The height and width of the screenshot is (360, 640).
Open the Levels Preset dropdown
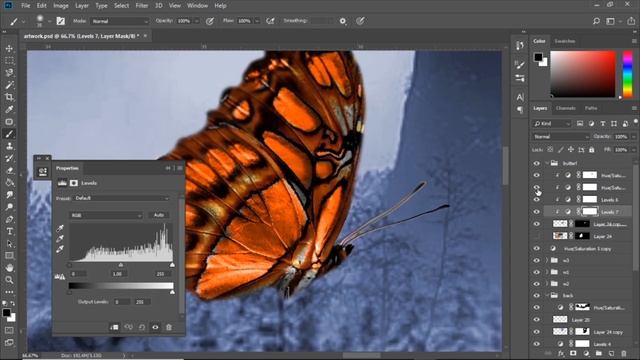click(122, 198)
